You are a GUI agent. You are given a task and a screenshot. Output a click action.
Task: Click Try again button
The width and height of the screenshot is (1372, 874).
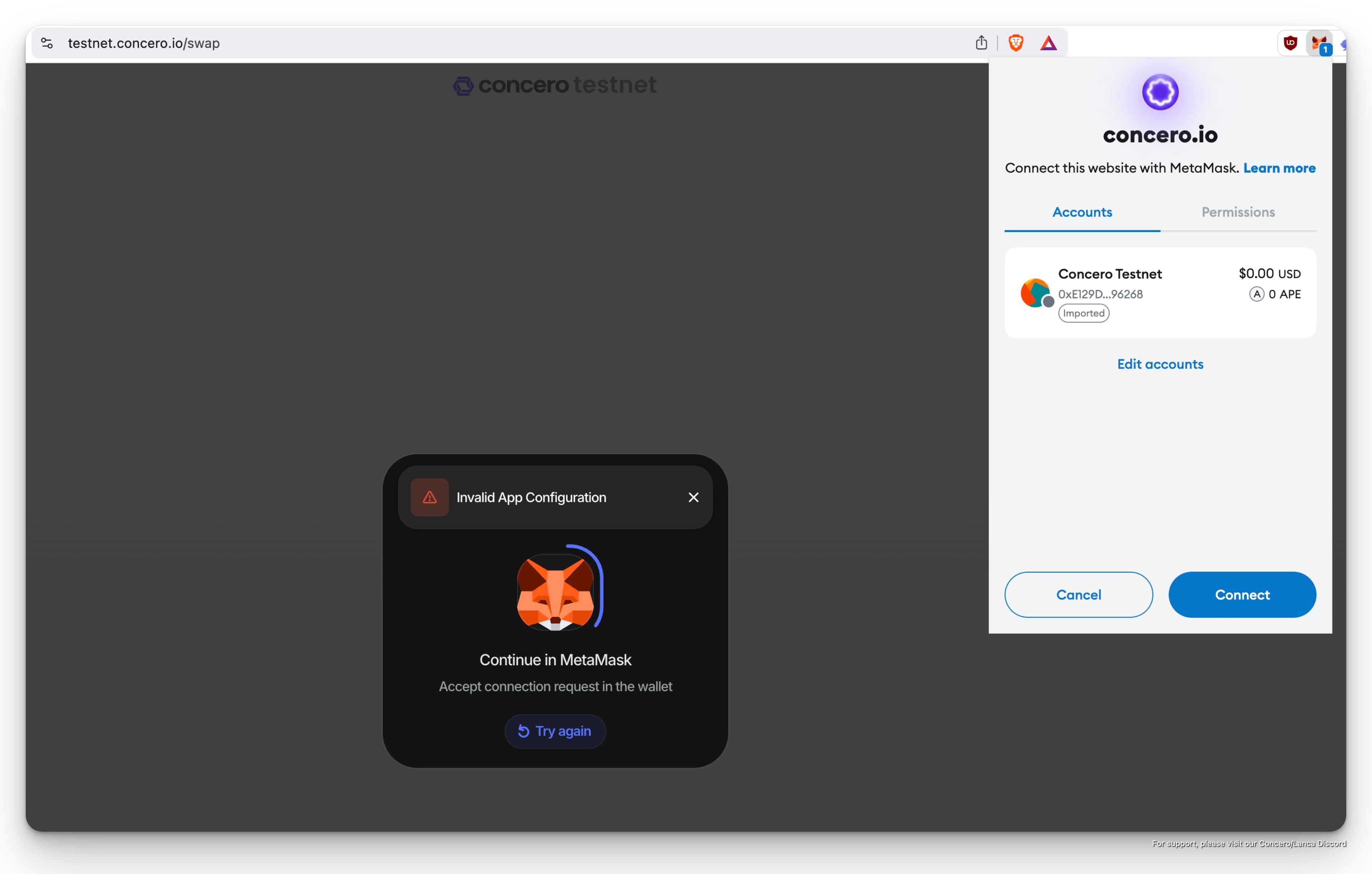point(555,731)
